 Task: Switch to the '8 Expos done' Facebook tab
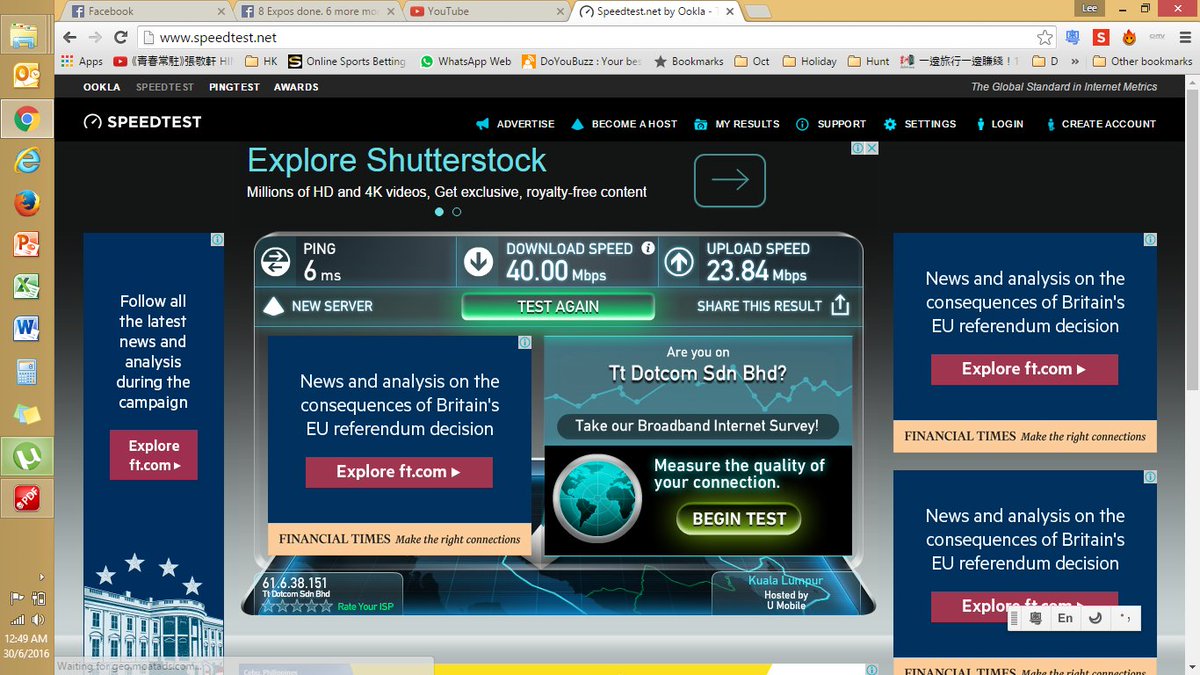click(x=316, y=11)
